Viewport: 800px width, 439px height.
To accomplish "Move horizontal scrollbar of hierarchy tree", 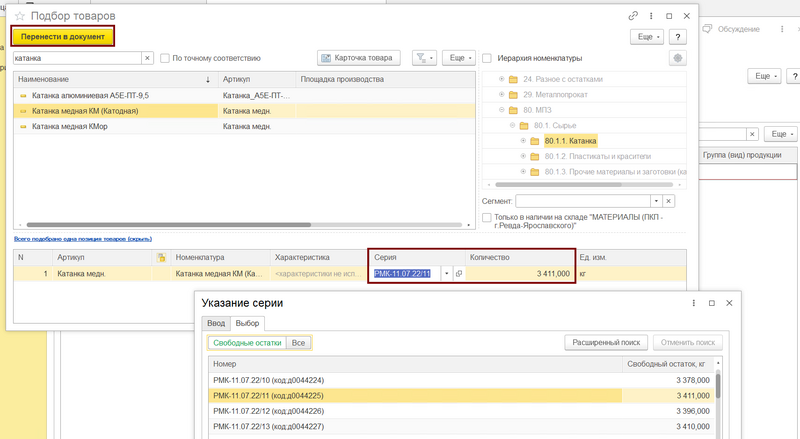I will pos(559,185).
